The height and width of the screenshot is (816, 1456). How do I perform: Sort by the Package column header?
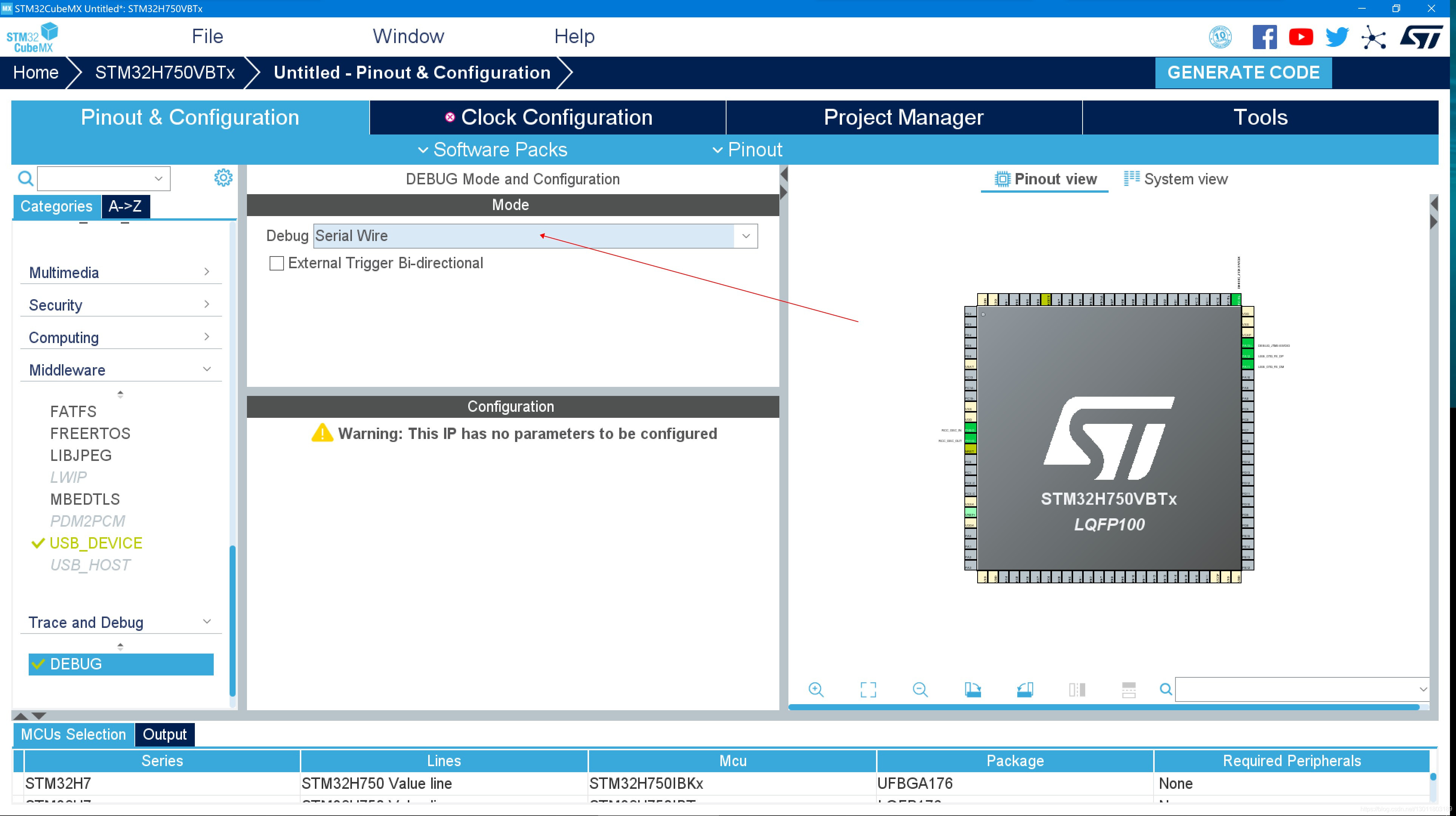pyautogui.click(x=1015, y=760)
